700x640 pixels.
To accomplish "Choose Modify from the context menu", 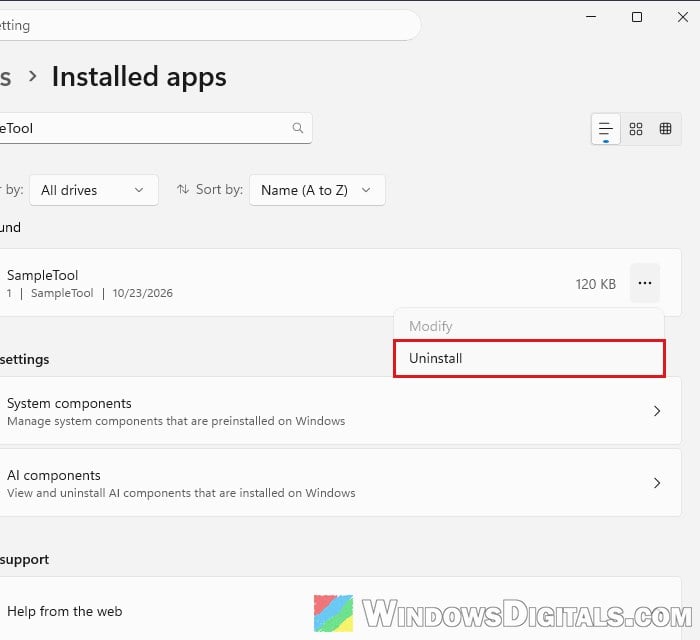I will (x=529, y=326).
